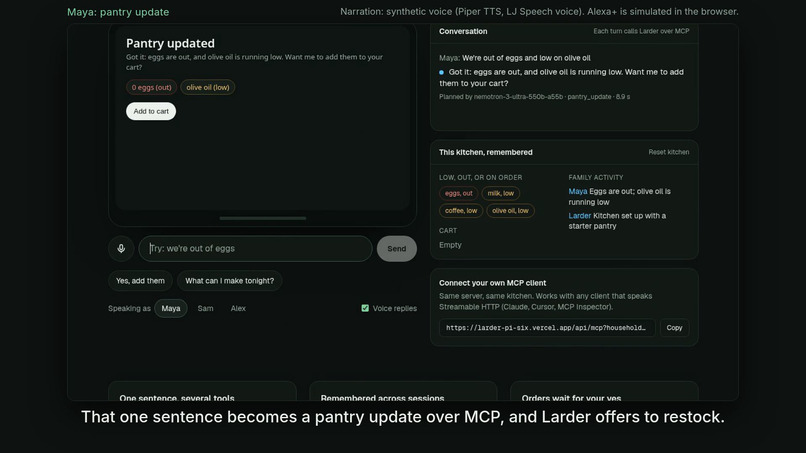Click the cart 'Empty' status text
806x453 pixels.
(450, 245)
